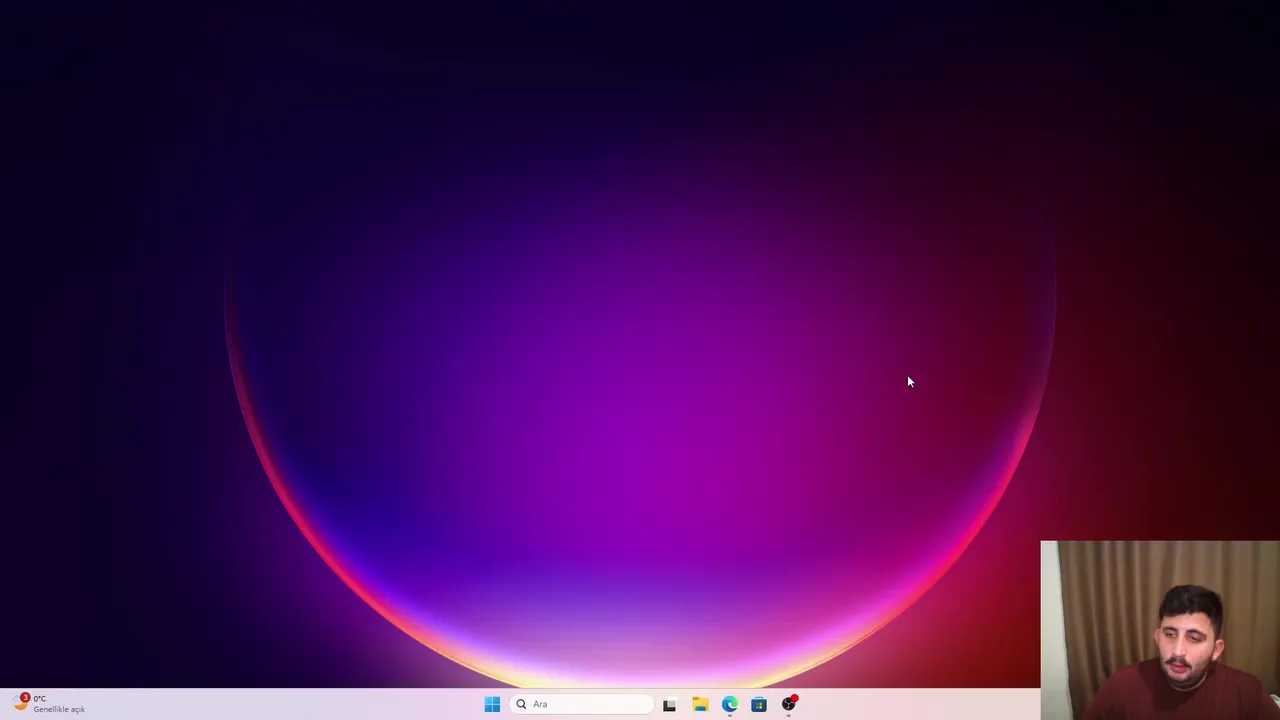Launch Microsoft Edge from taskbar
Image resolution: width=1280 pixels, height=720 pixels.
click(730, 705)
